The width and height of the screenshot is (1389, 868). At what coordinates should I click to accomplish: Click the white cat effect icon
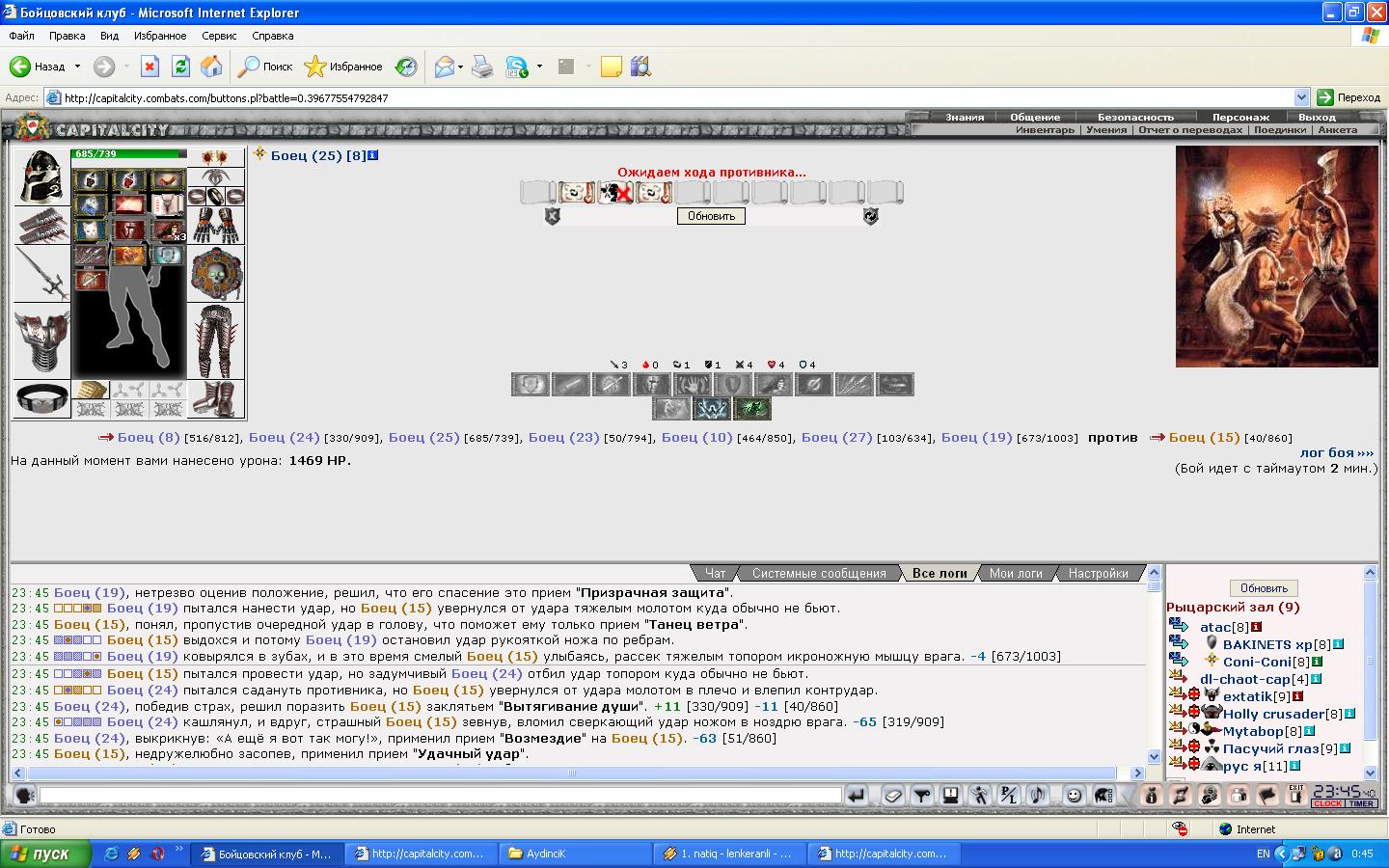point(91,230)
